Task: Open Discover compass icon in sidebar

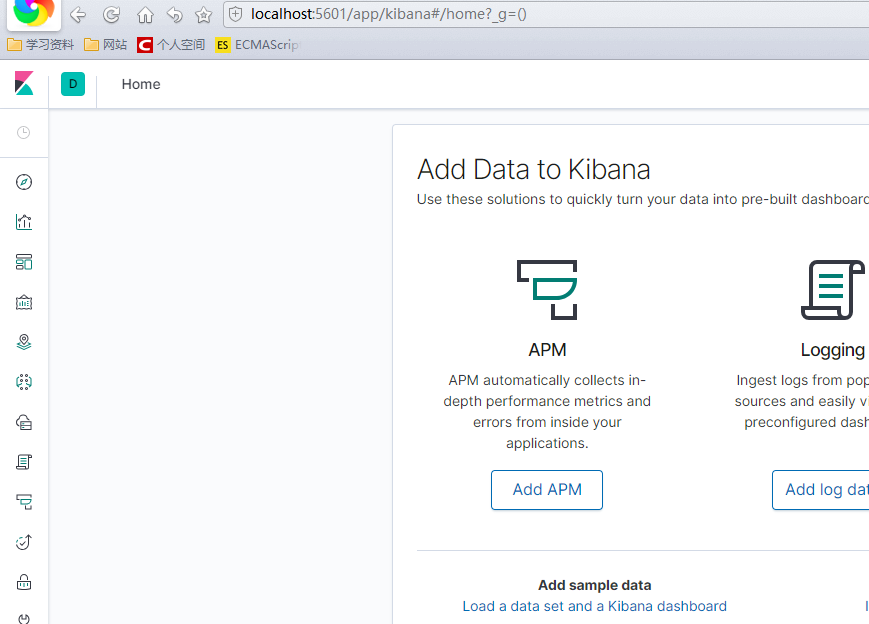Action: click(24, 182)
